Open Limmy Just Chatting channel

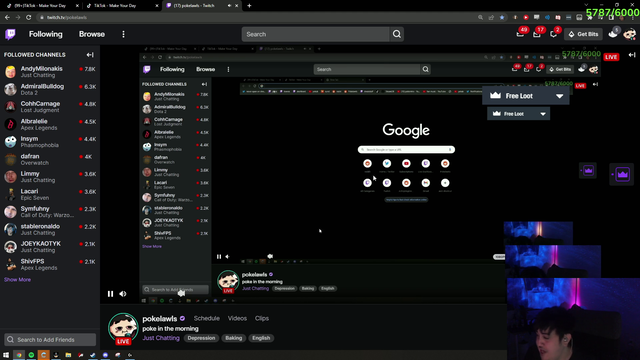50,177
